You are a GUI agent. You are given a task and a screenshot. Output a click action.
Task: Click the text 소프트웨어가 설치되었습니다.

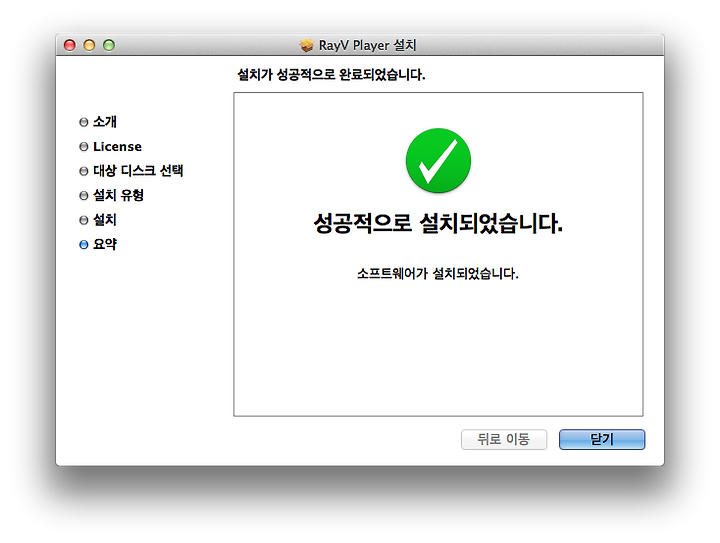438,274
